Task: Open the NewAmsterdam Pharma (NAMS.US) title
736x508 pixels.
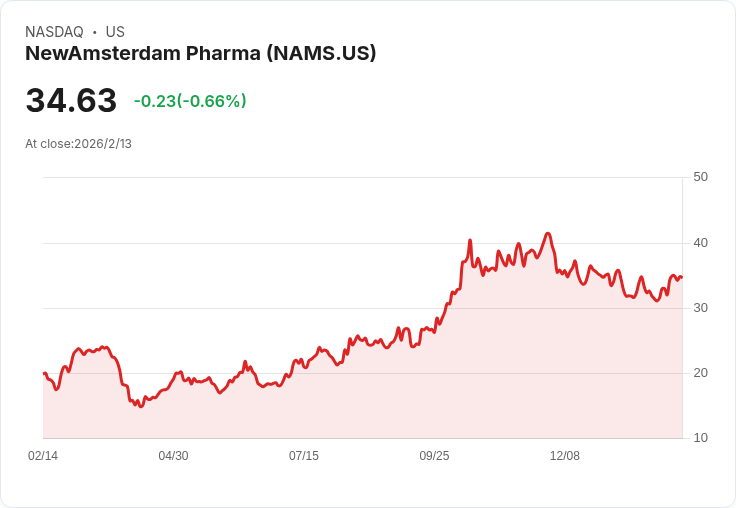Action: (x=200, y=54)
